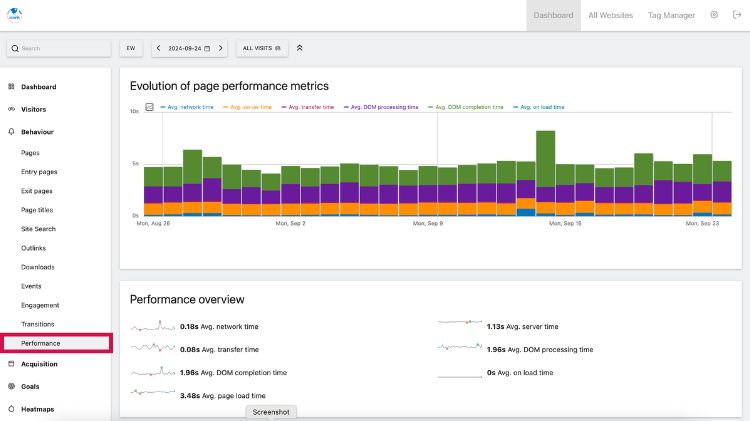Click the 1.13s Avg. server time sparkline
This screenshot has height=421, width=750.
click(x=460, y=322)
